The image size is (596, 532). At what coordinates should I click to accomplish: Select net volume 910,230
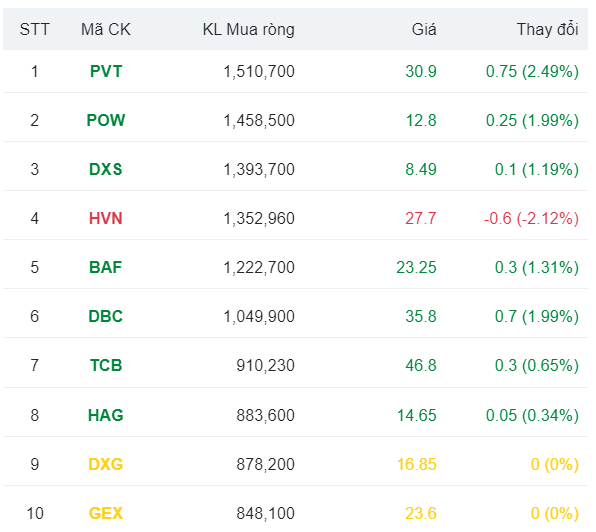pyautogui.click(x=266, y=366)
